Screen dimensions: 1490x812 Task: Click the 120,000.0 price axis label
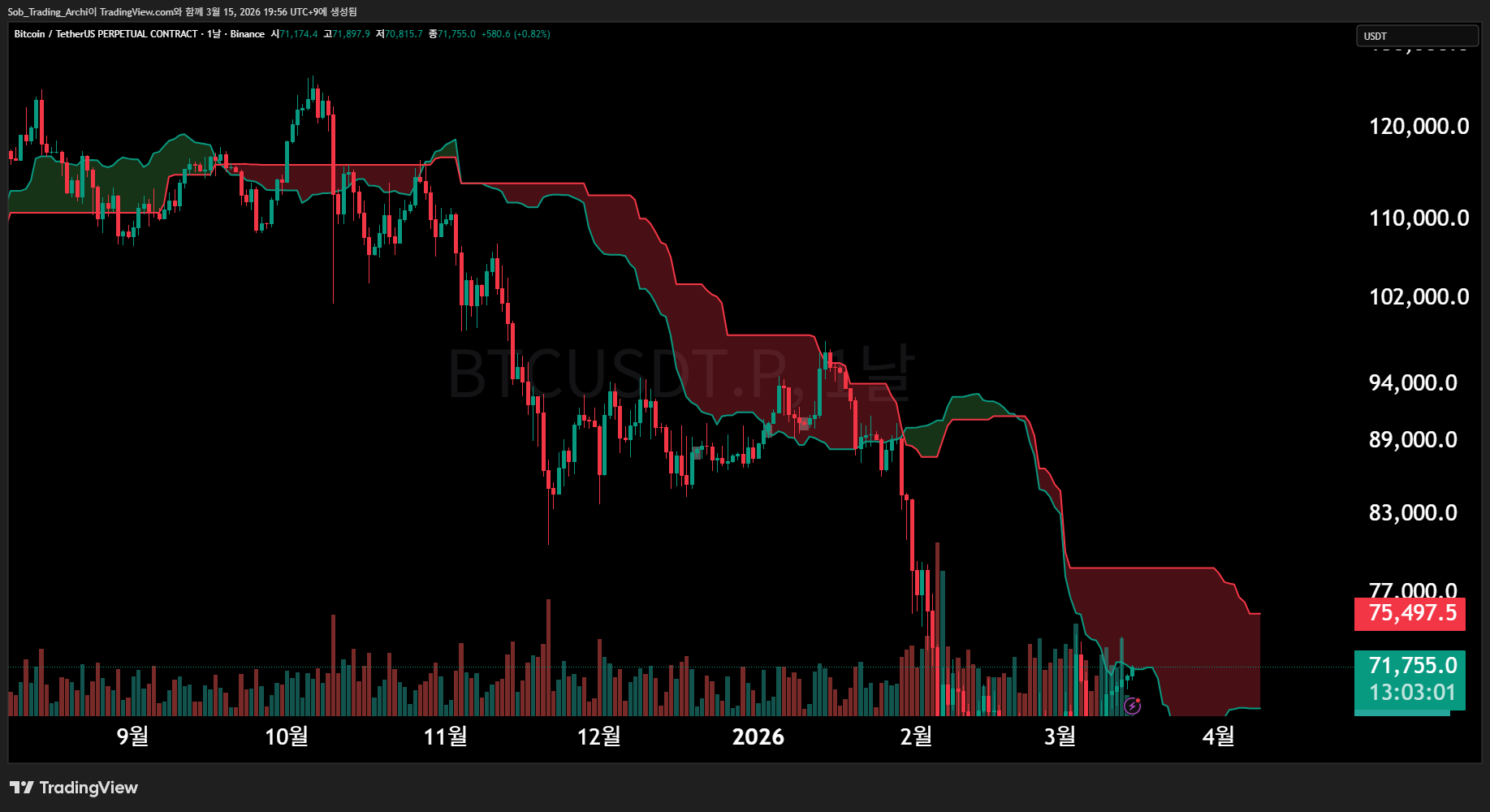1419,127
